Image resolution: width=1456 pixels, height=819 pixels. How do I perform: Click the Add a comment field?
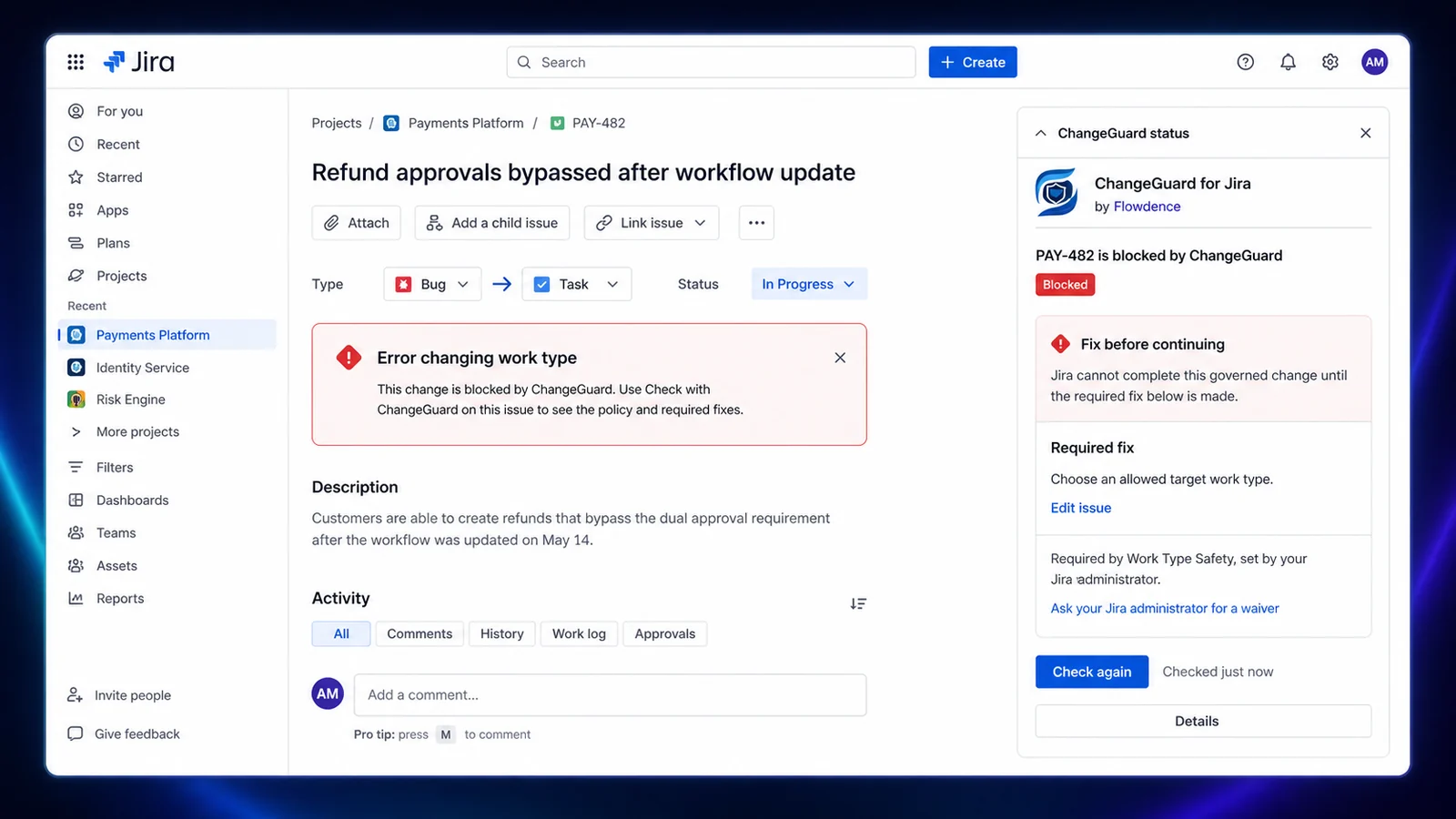click(610, 695)
